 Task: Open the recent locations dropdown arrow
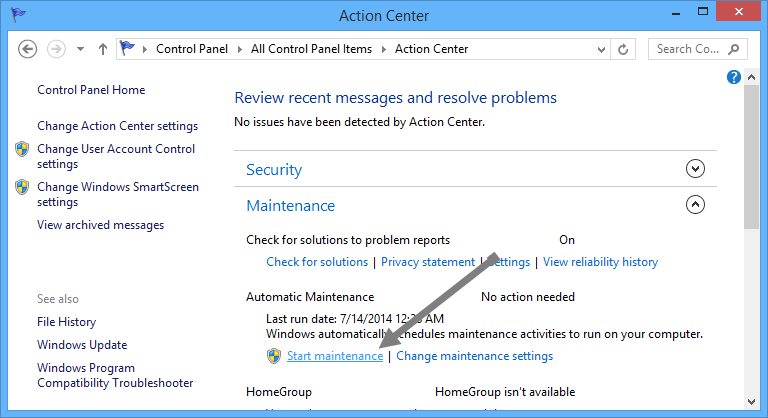tap(80, 49)
